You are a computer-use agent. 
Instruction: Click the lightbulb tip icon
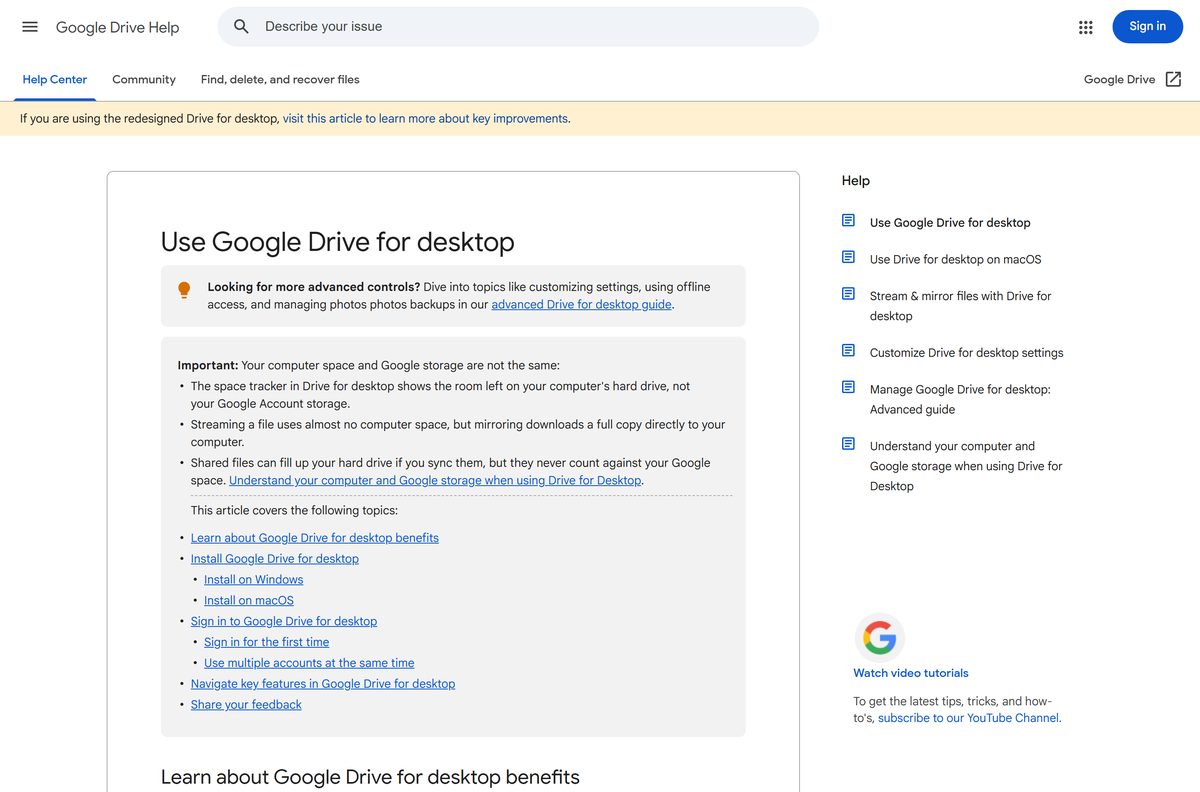click(x=184, y=290)
